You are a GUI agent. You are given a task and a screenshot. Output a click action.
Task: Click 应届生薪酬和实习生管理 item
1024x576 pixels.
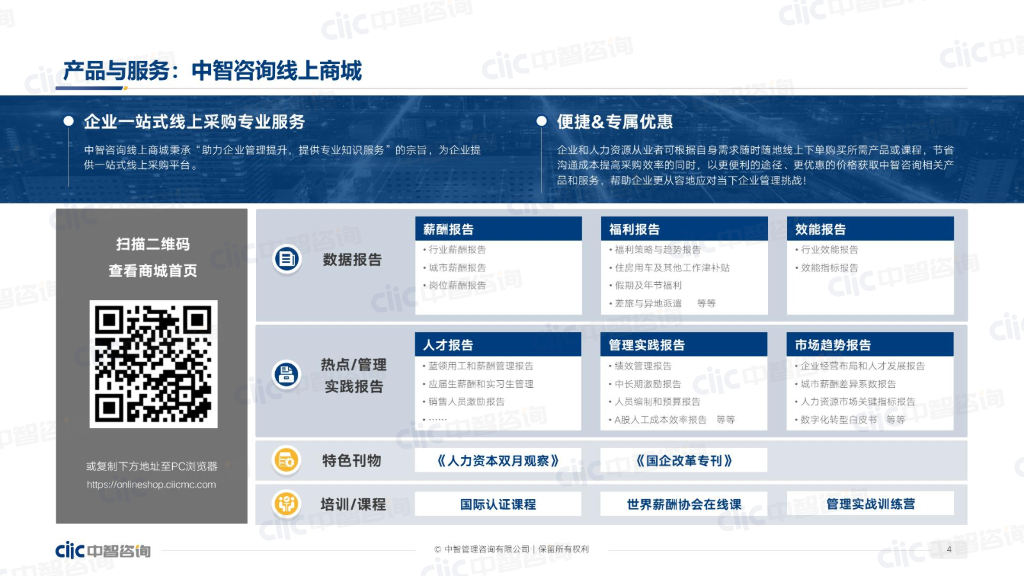pyautogui.click(x=481, y=384)
